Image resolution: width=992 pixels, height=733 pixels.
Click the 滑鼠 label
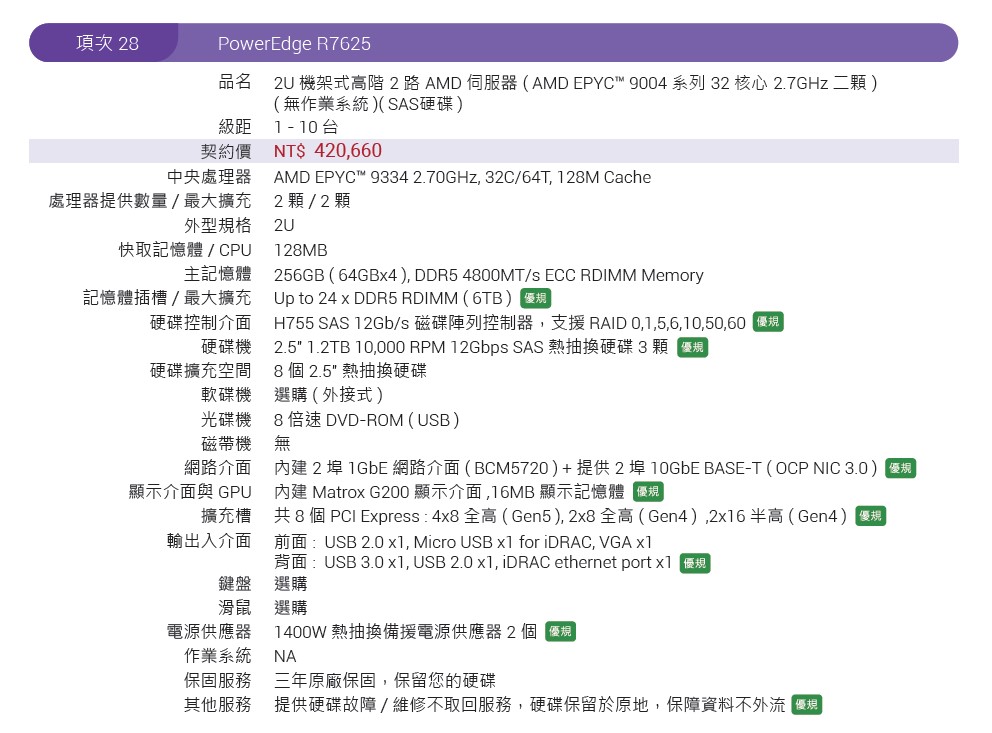[235, 608]
